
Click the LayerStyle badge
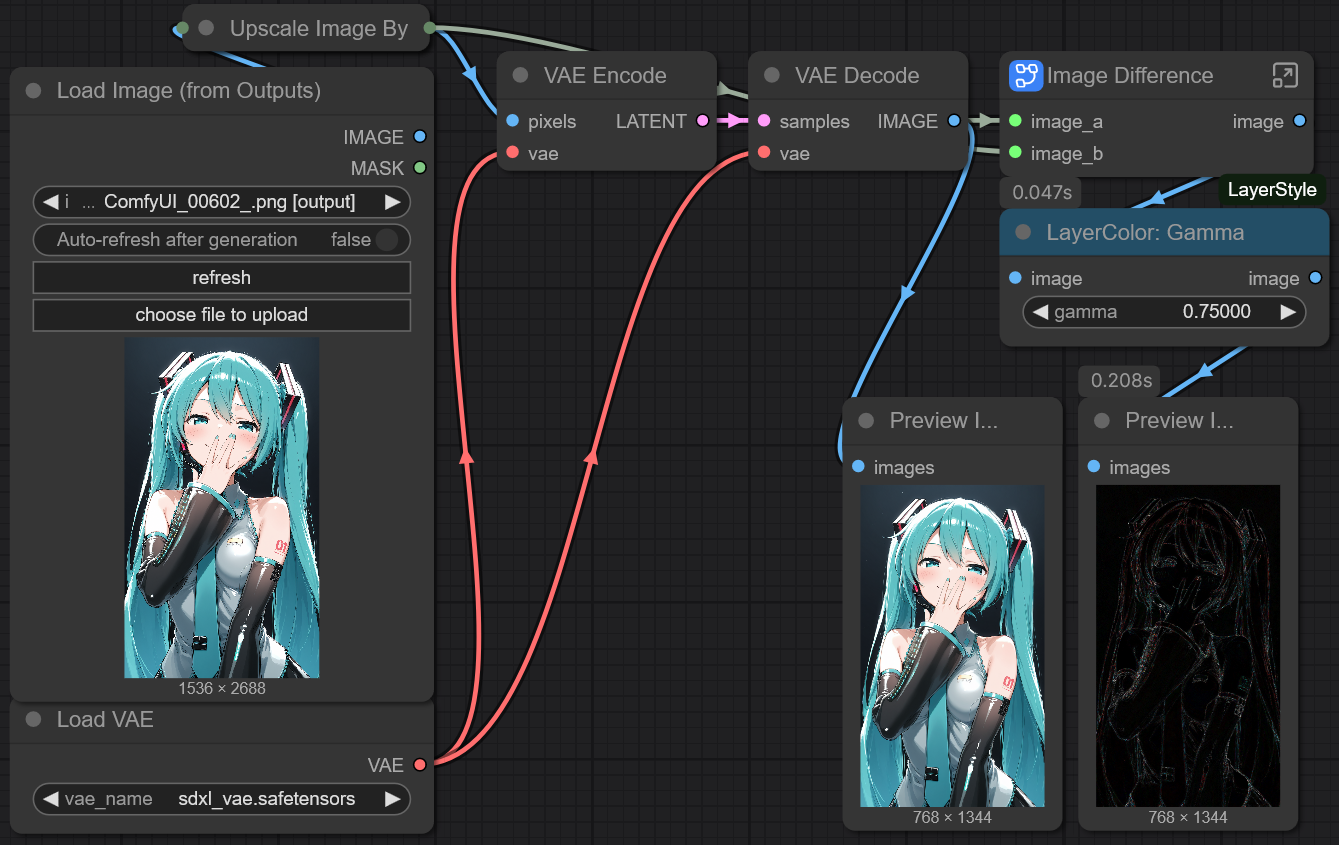click(x=1272, y=190)
